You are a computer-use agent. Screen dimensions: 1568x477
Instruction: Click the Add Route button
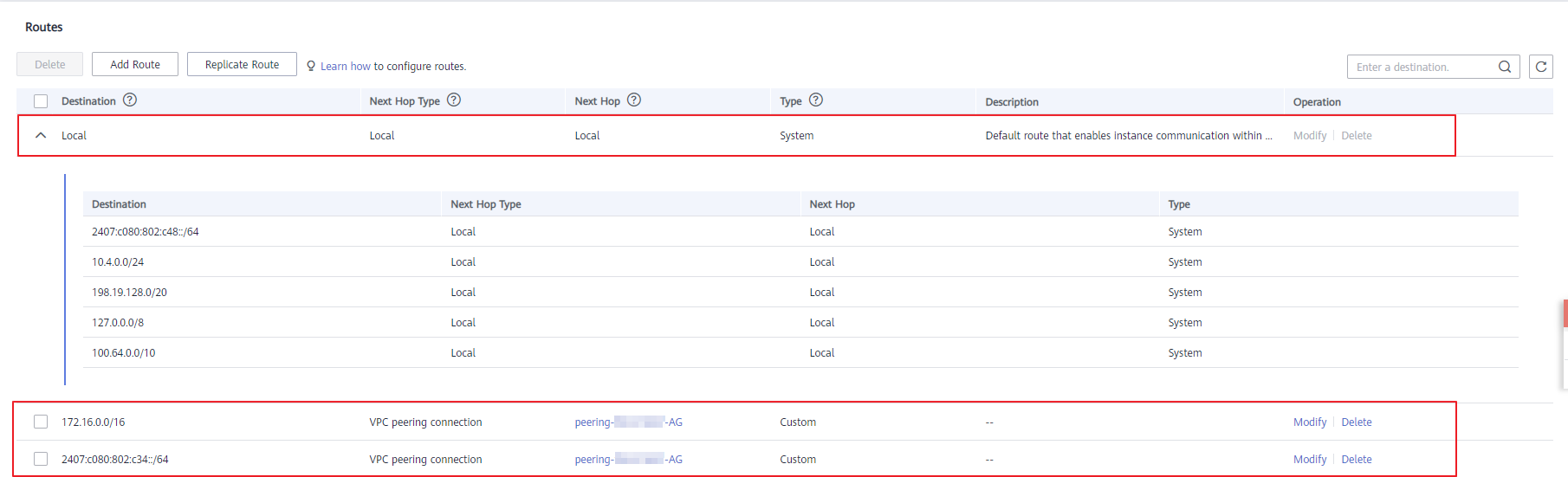[x=135, y=64]
